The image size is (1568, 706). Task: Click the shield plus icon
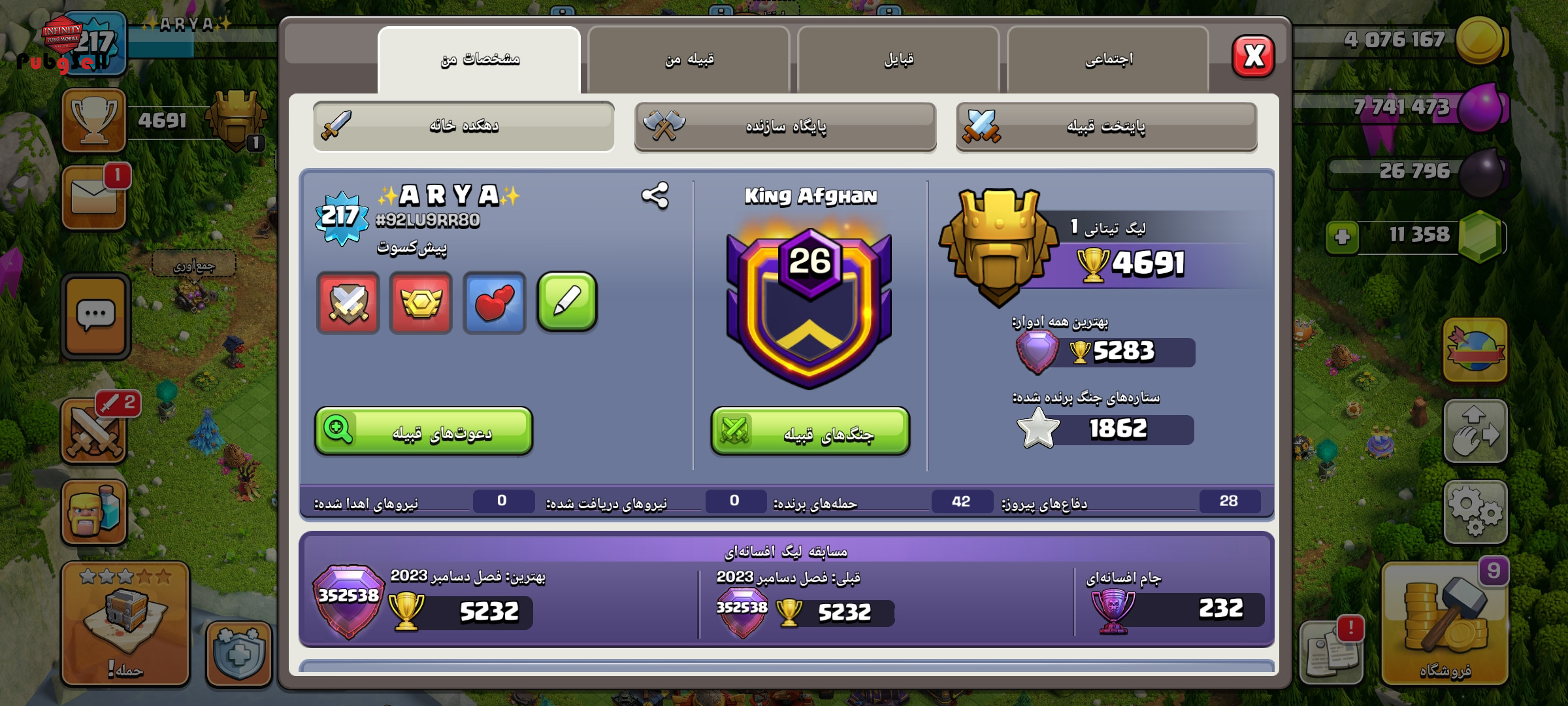239,654
